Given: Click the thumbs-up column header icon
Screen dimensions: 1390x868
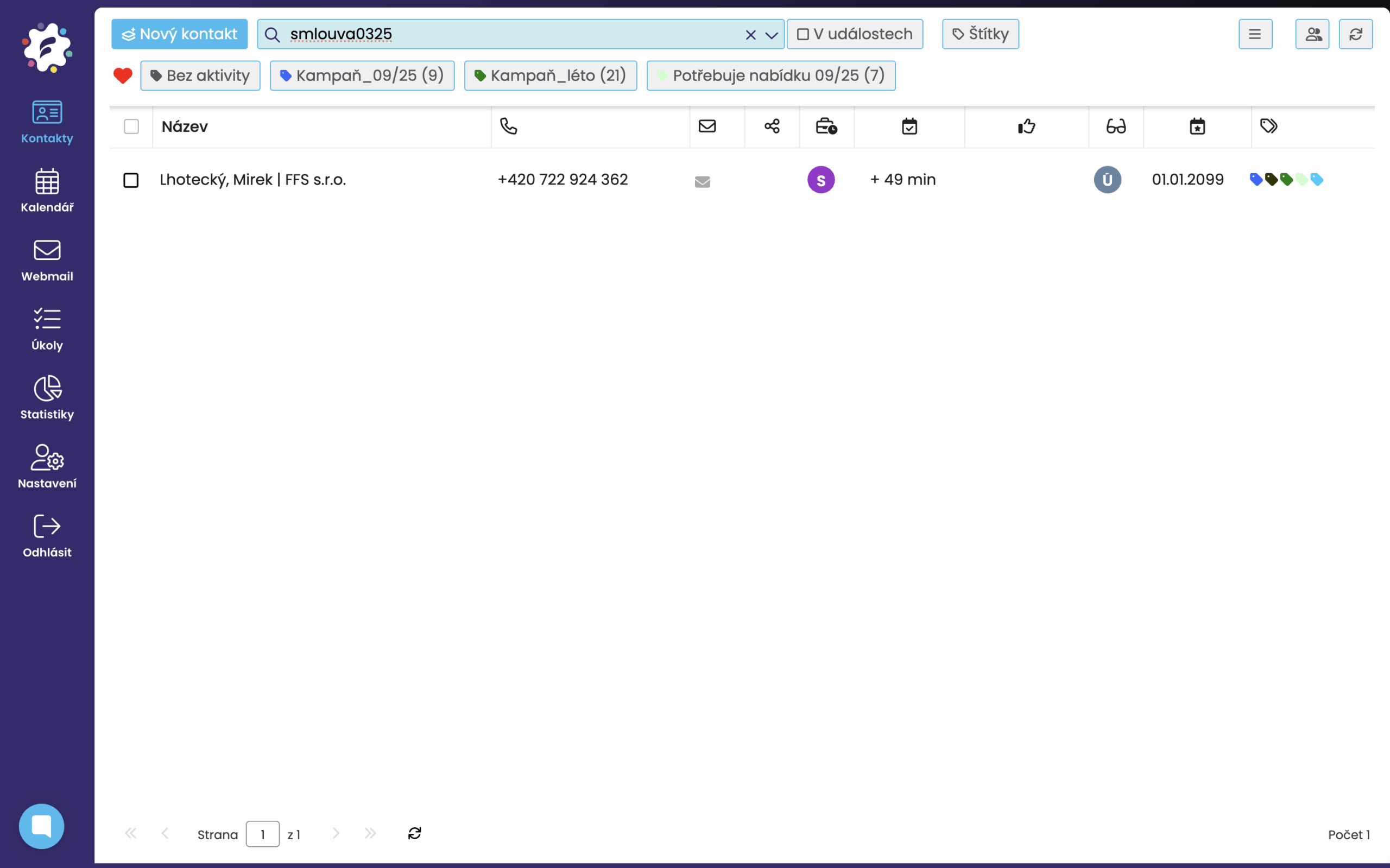Looking at the screenshot, I should [1026, 126].
